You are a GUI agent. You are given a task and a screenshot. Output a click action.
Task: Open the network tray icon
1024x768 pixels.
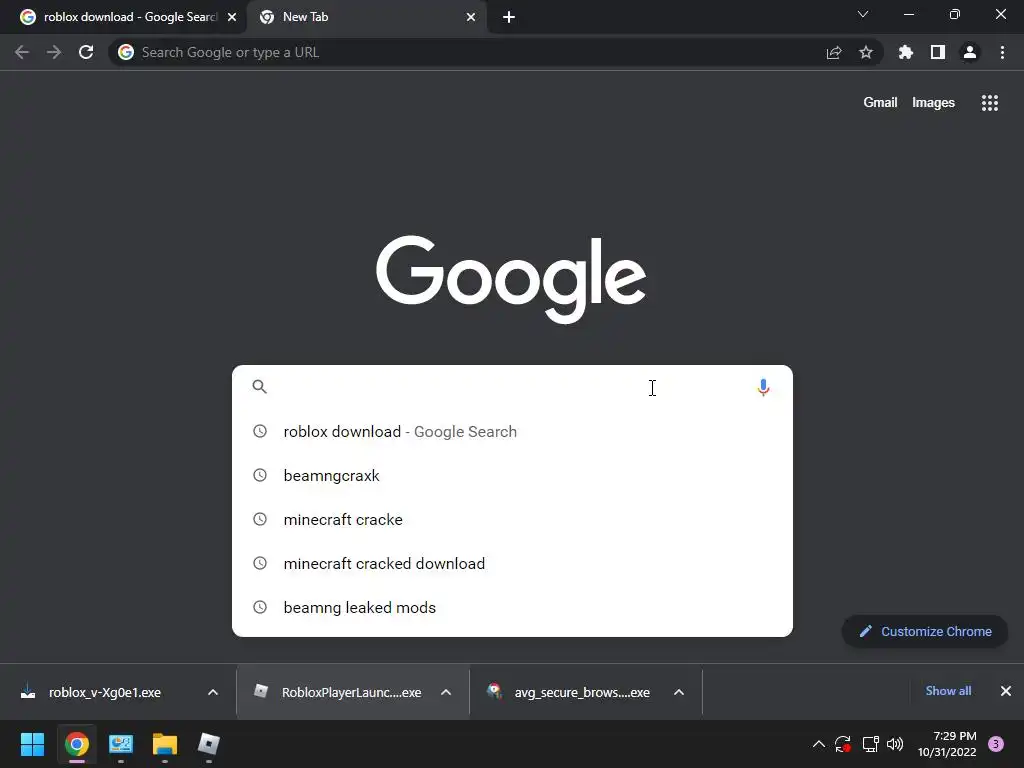870,744
